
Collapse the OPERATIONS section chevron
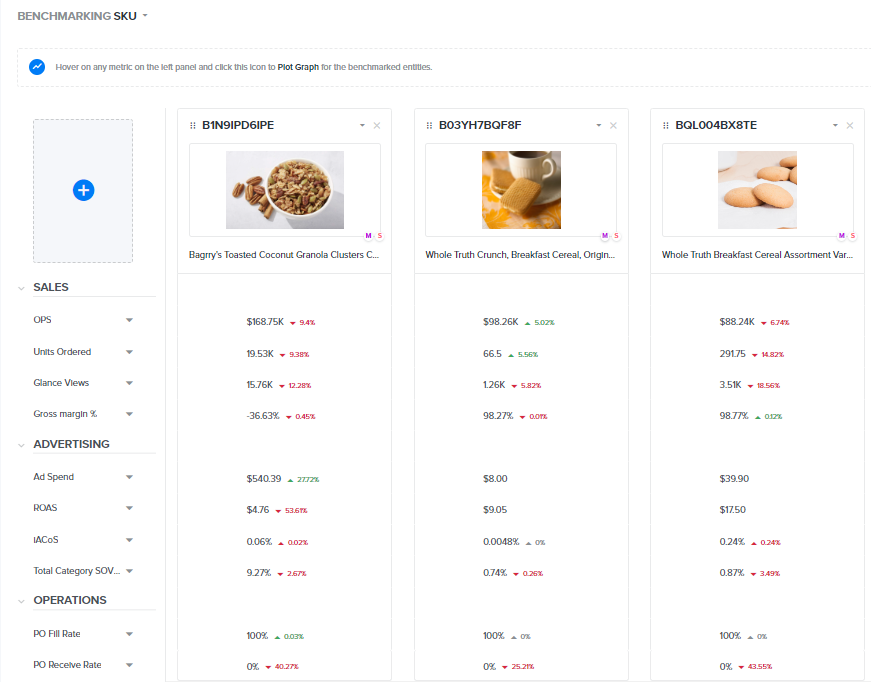point(21,601)
